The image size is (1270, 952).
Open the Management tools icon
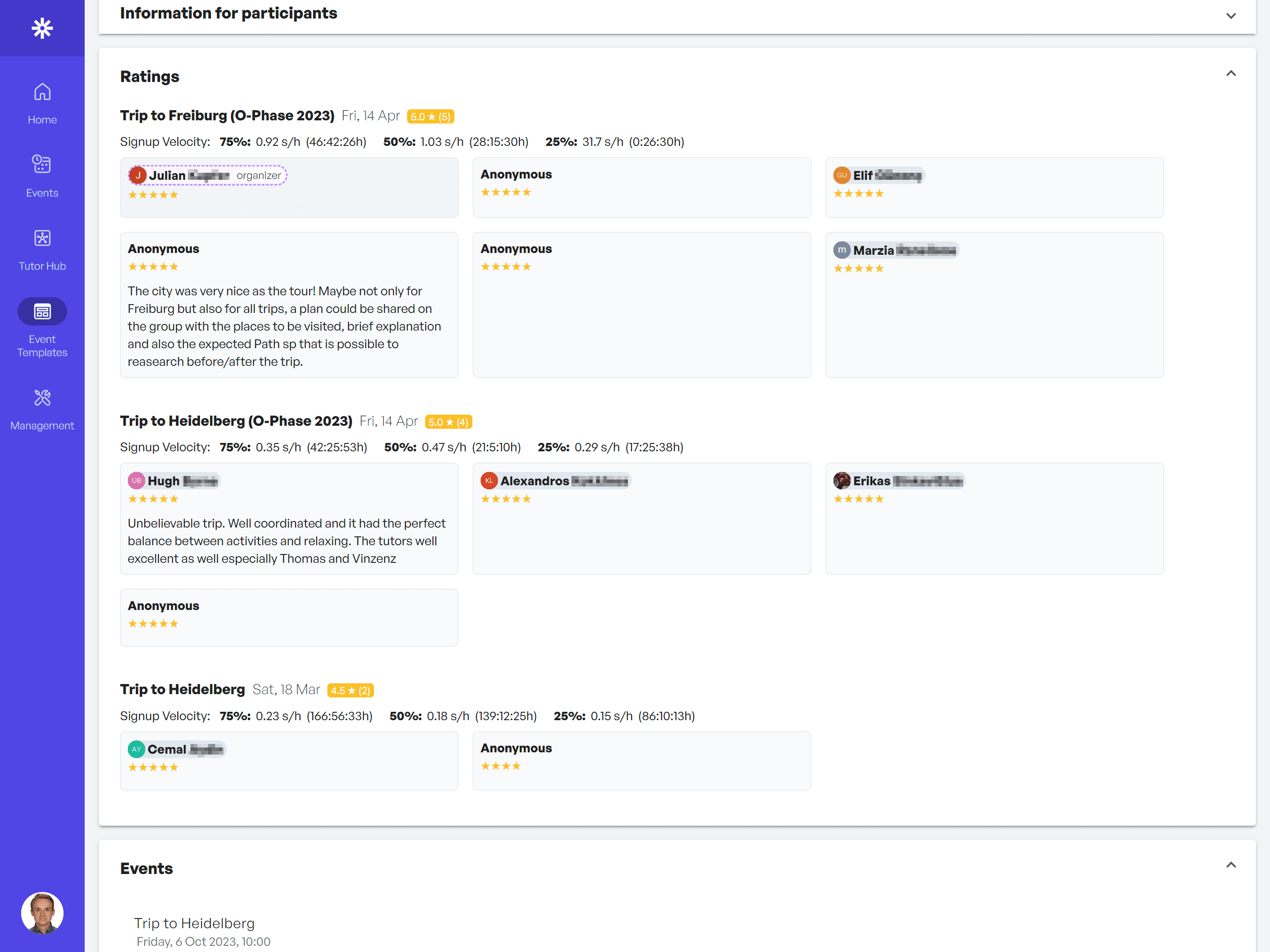(x=42, y=397)
